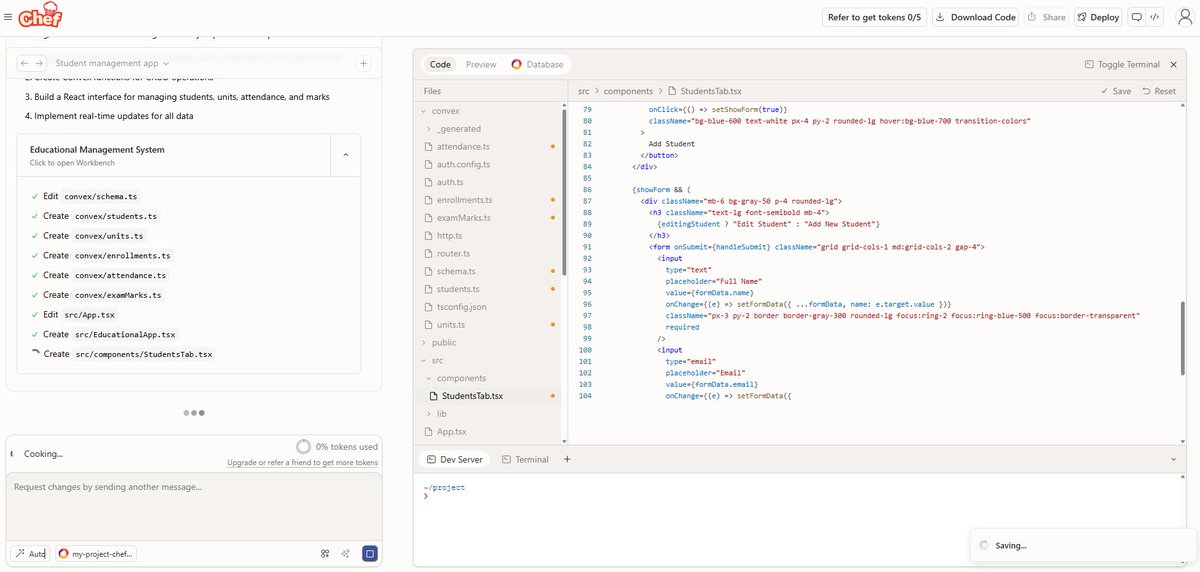Go forward with the right arrow button
Image resolution: width=1200 pixels, height=572 pixels.
39,63
